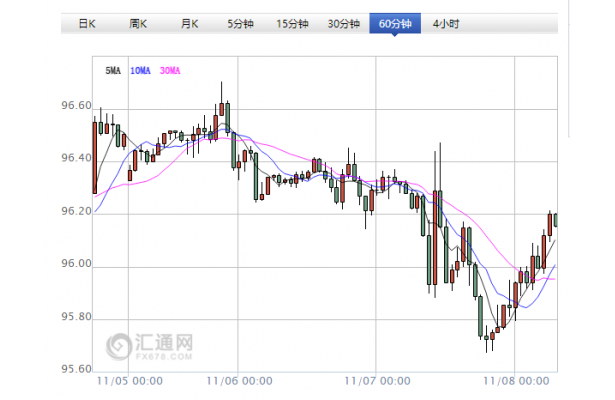Switch to the 日K daily chart tab
The width and height of the screenshot is (615, 400).
pyautogui.click(x=87, y=24)
